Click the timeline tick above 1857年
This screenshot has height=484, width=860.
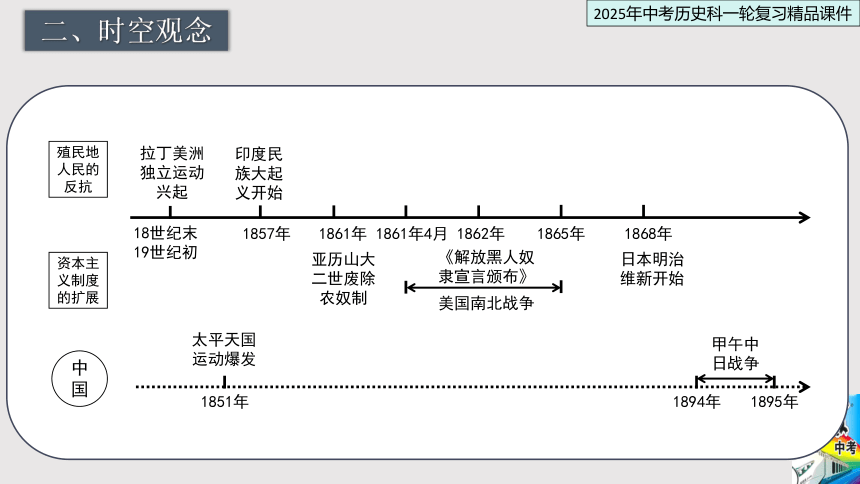click(260, 211)
